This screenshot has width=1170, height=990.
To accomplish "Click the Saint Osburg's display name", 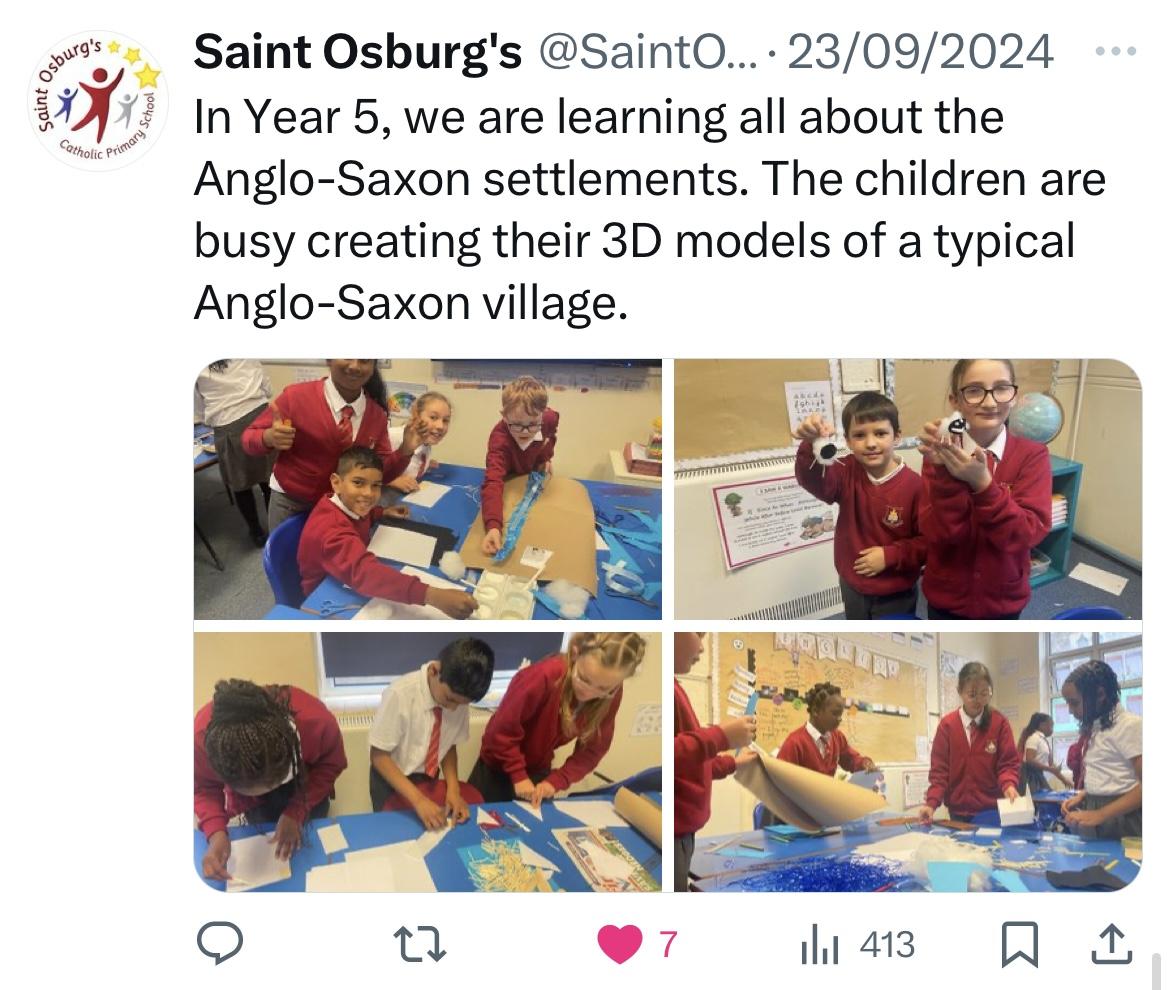I will (x=357, y=52).
